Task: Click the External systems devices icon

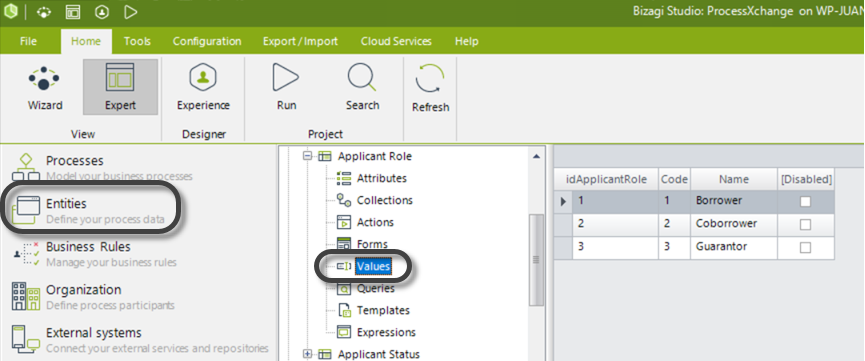Action: coord(26,339)
